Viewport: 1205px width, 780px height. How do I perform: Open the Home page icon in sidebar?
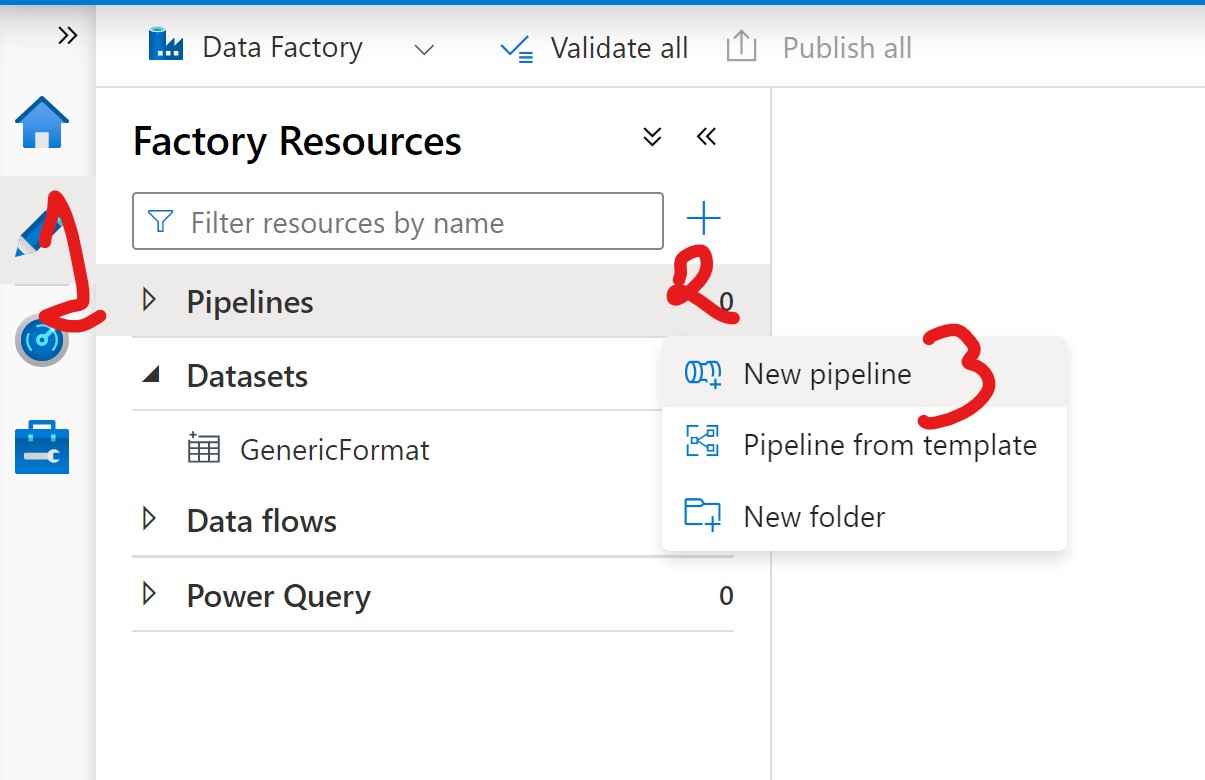click(42, 123)
